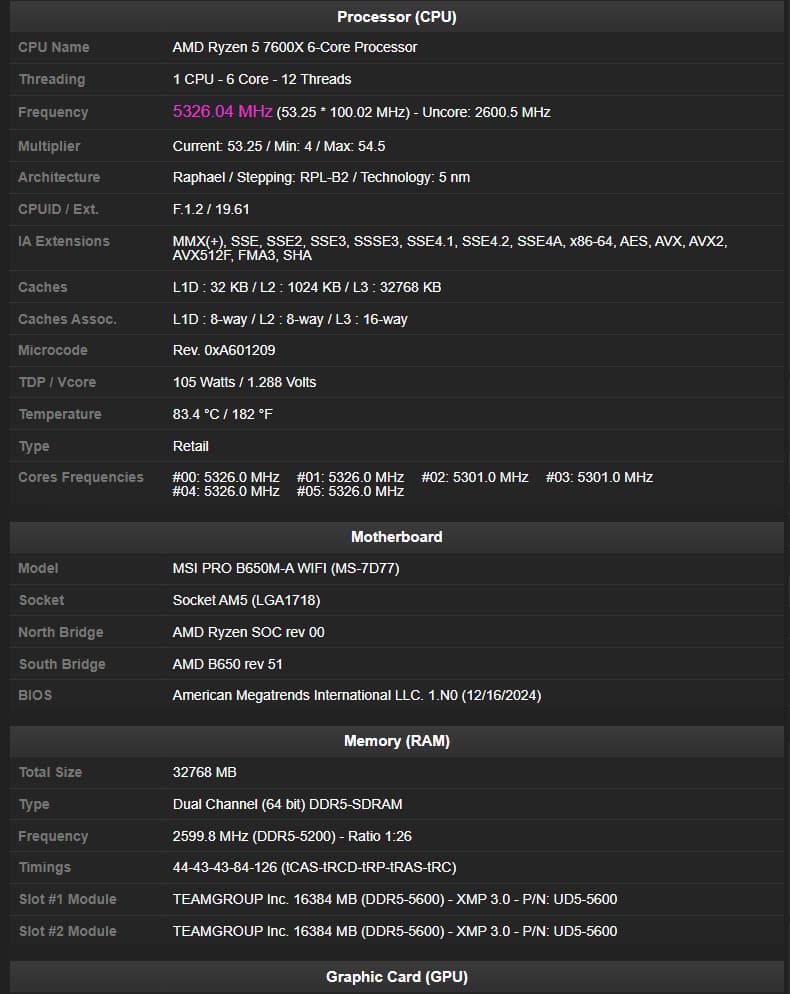The width and height of the screenshot is (790, 994).
Task: Click the TDP / Vcore row label
Action: [x=57, y=382]
